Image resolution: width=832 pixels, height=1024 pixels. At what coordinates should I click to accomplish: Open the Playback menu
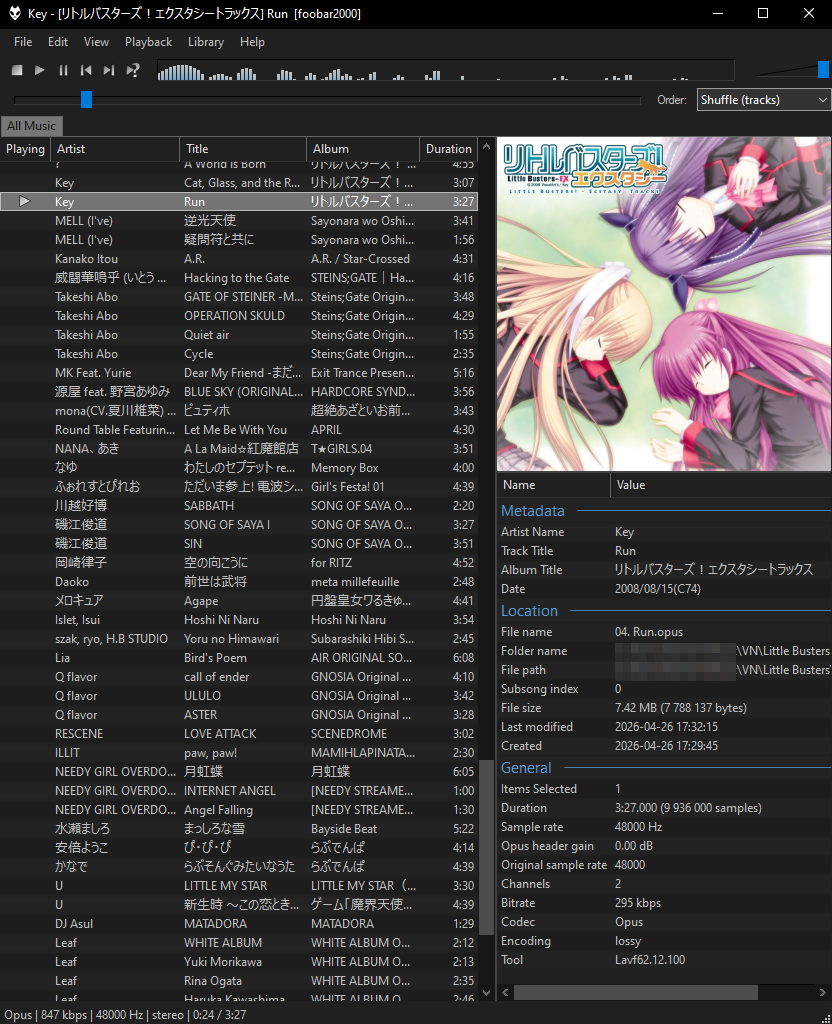[x=148, y=42]
